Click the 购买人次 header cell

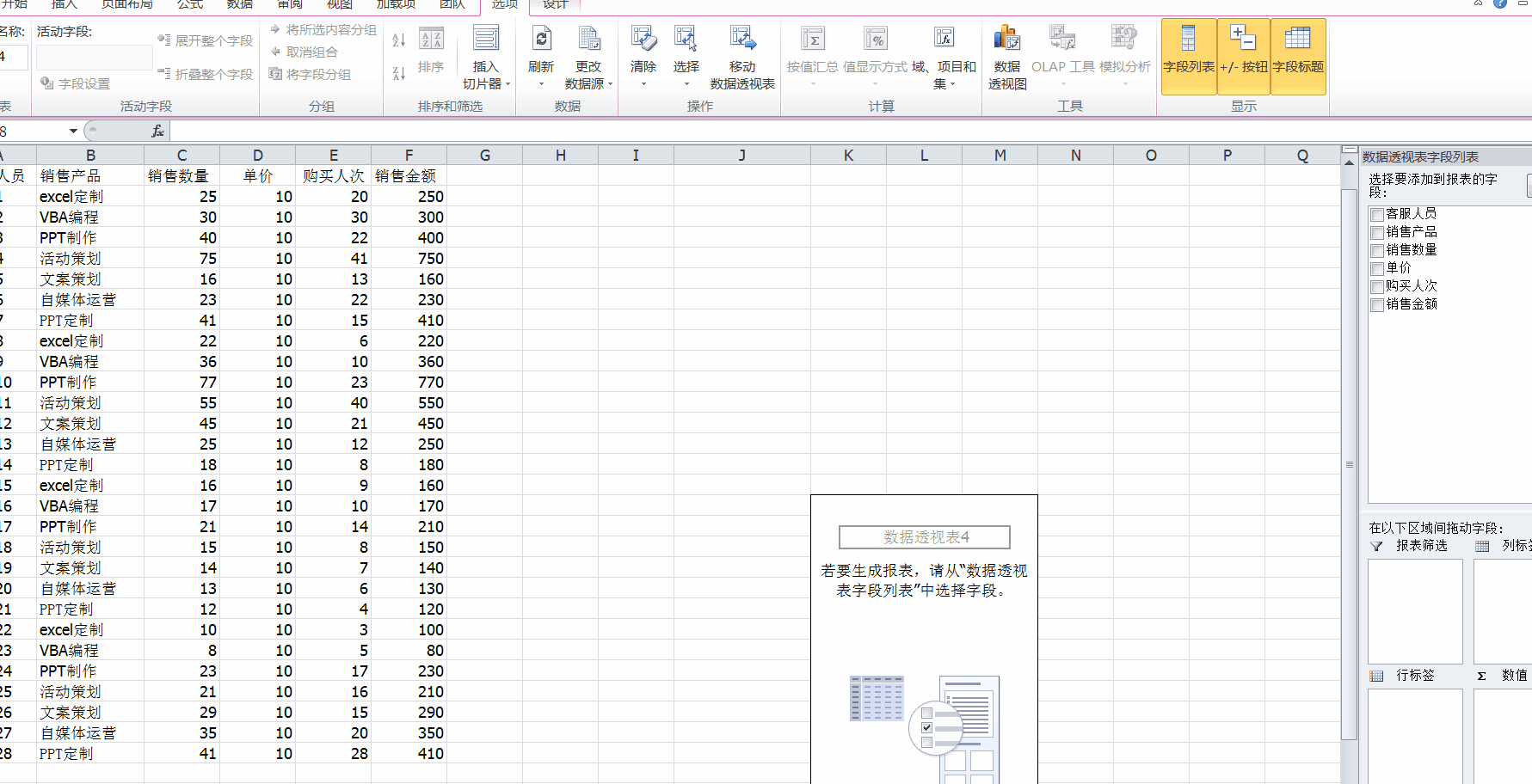(x=334, y=175)
